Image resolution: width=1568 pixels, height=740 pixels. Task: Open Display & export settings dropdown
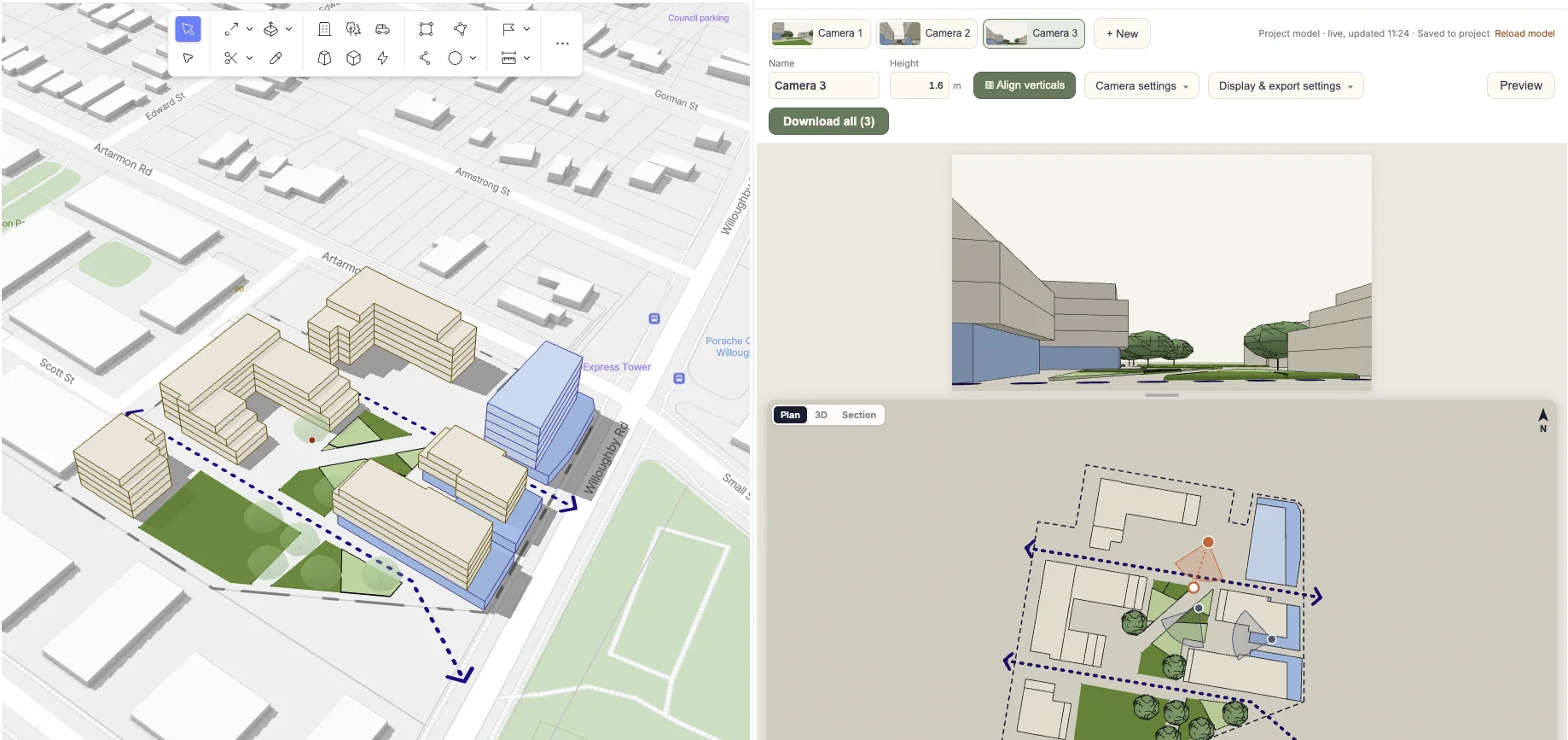click(1286, 85)
